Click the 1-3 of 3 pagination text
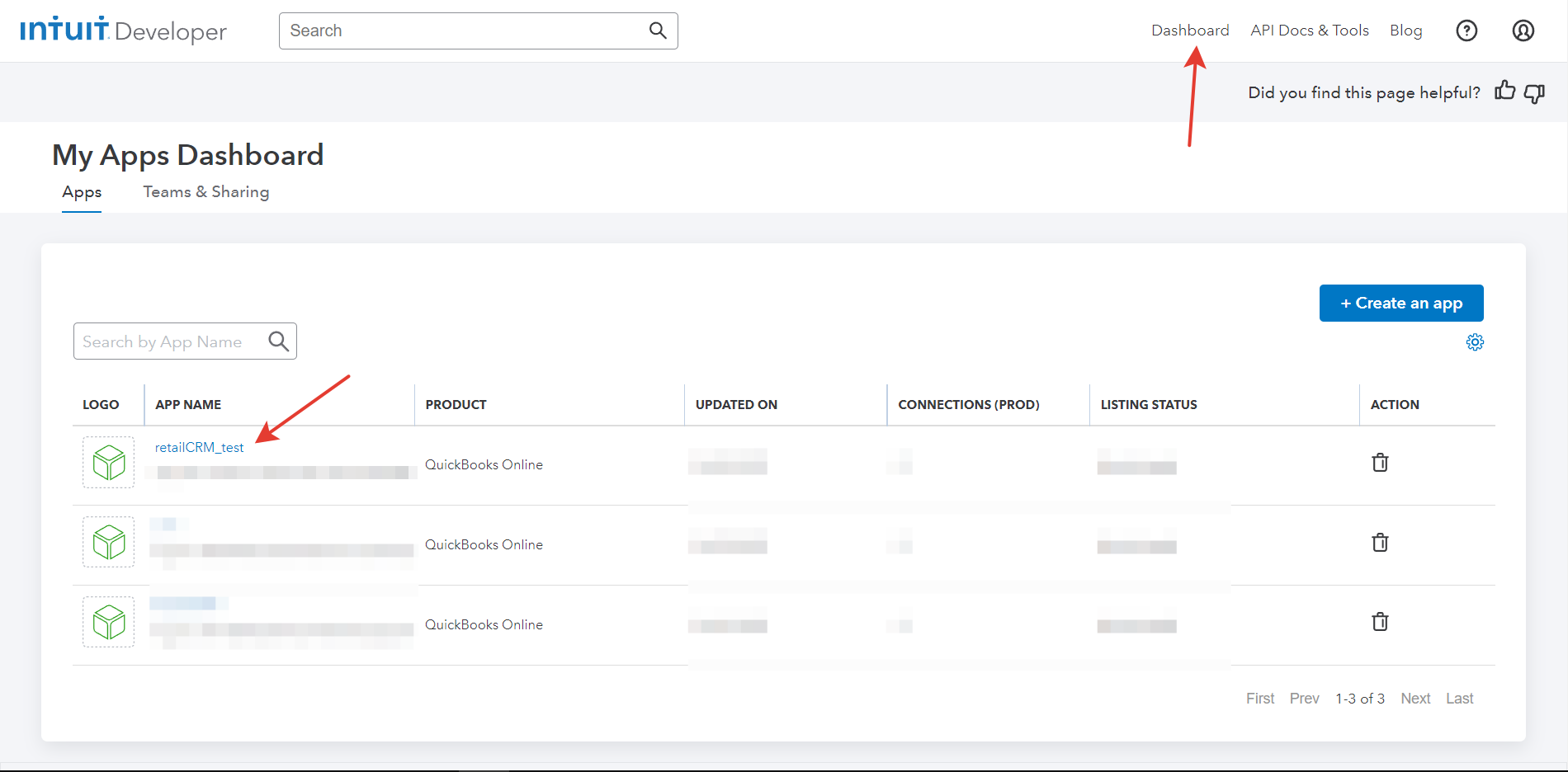 (x=1360, y=699)
